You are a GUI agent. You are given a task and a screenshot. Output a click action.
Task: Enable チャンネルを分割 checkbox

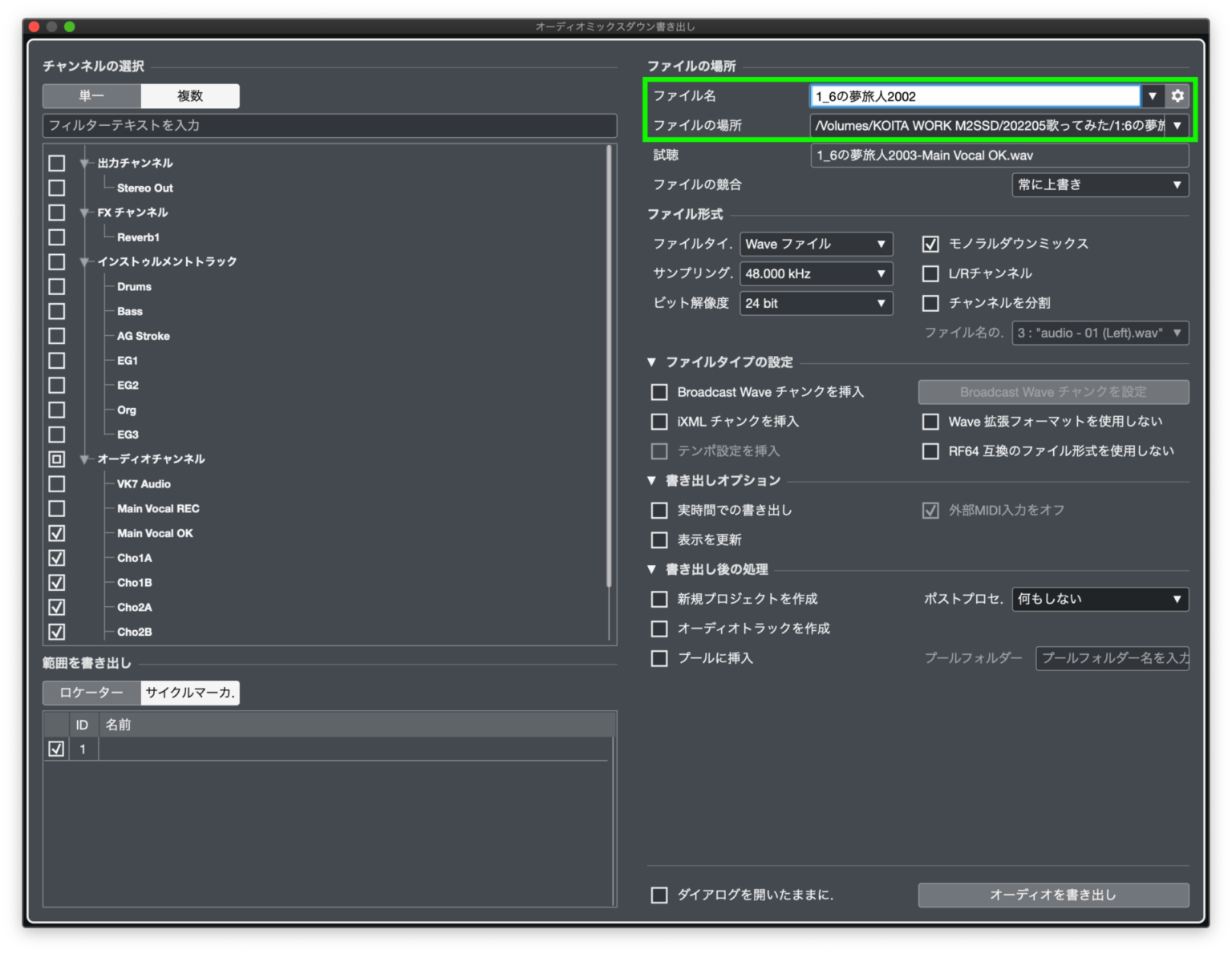930,303
